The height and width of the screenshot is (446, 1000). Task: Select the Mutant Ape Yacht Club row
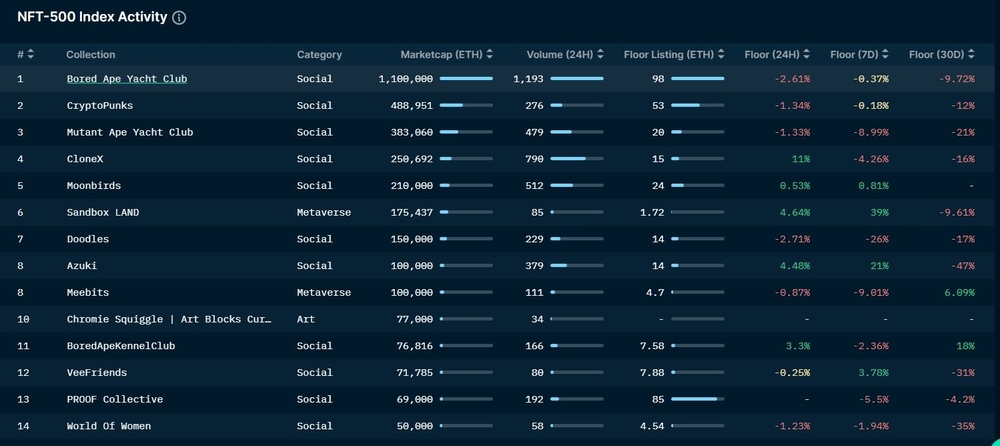pyautogui.click(x=500, y=132)
